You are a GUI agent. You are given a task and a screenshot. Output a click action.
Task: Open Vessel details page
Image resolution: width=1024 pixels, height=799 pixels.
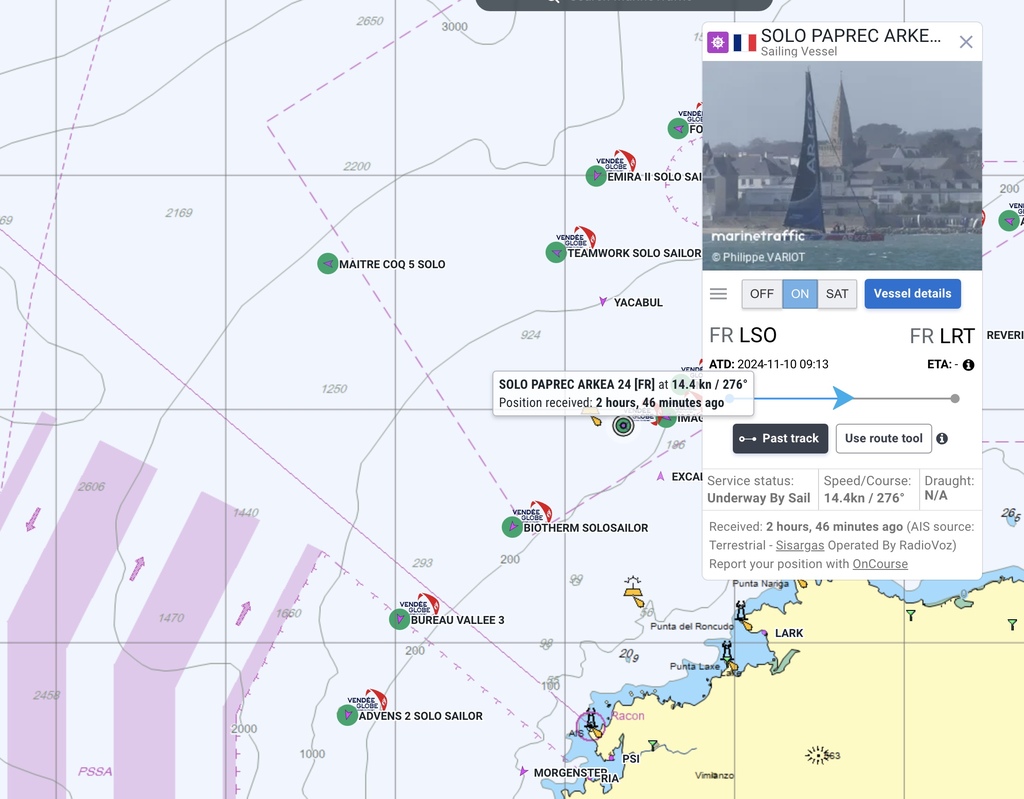[x=912, y=294]
